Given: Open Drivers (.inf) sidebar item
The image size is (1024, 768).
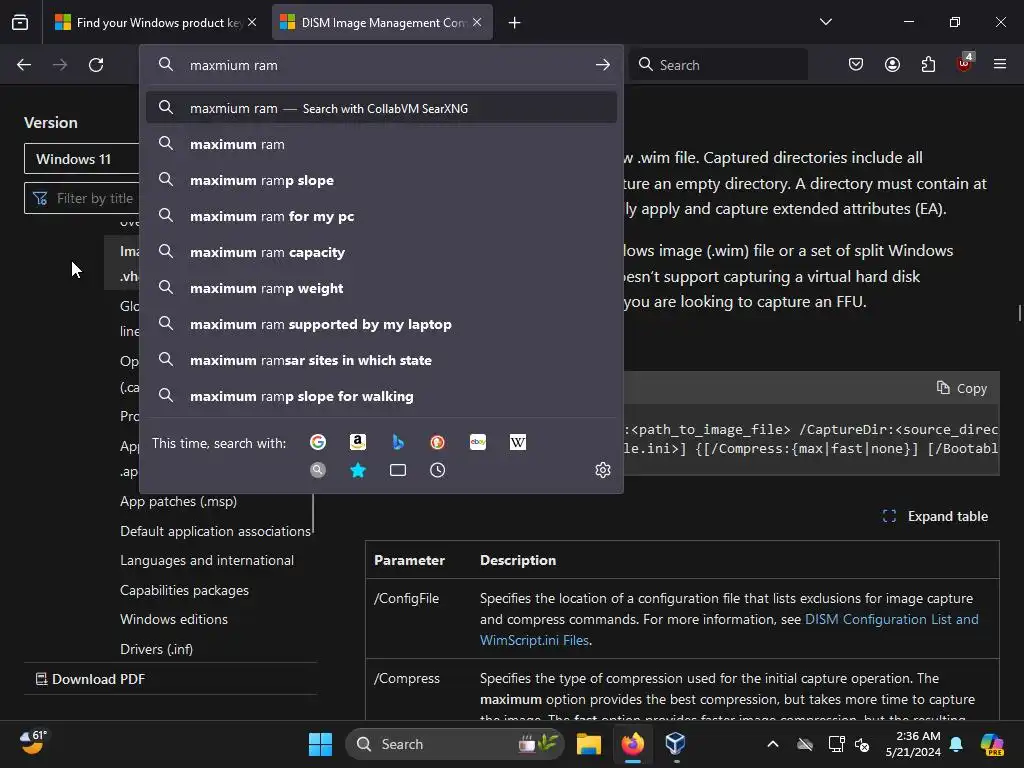Looking at the screenshot, I should [x=157, y=649].
